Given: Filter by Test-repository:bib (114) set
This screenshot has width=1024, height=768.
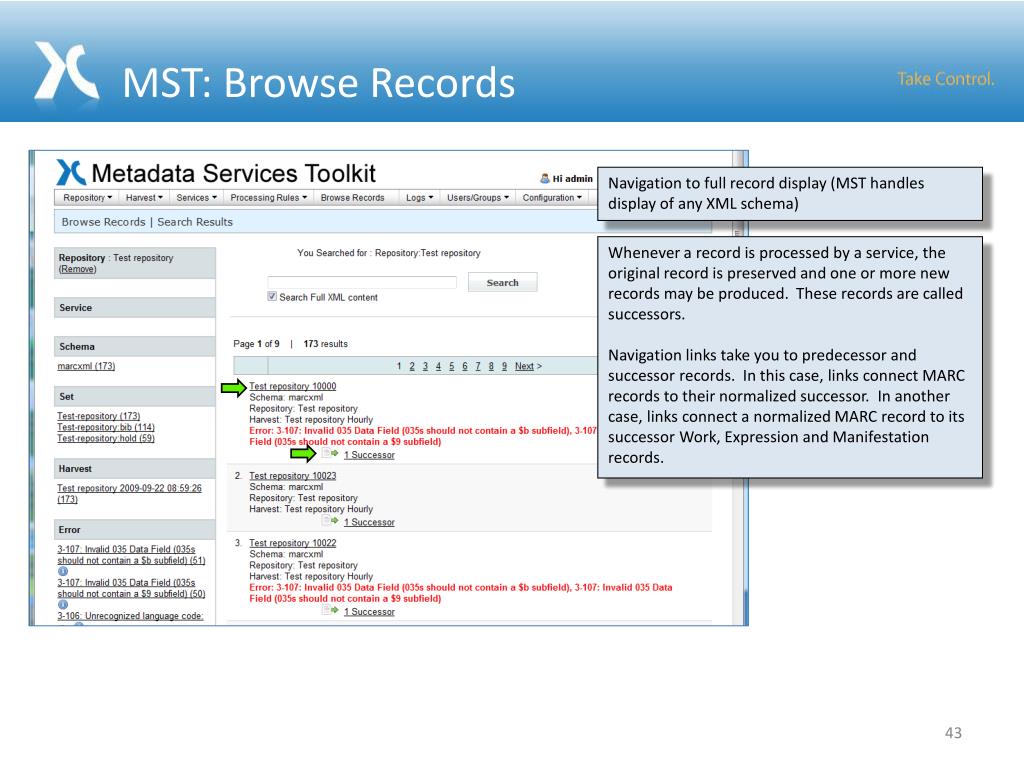Looking at the screenshot, I should (106, 427).
